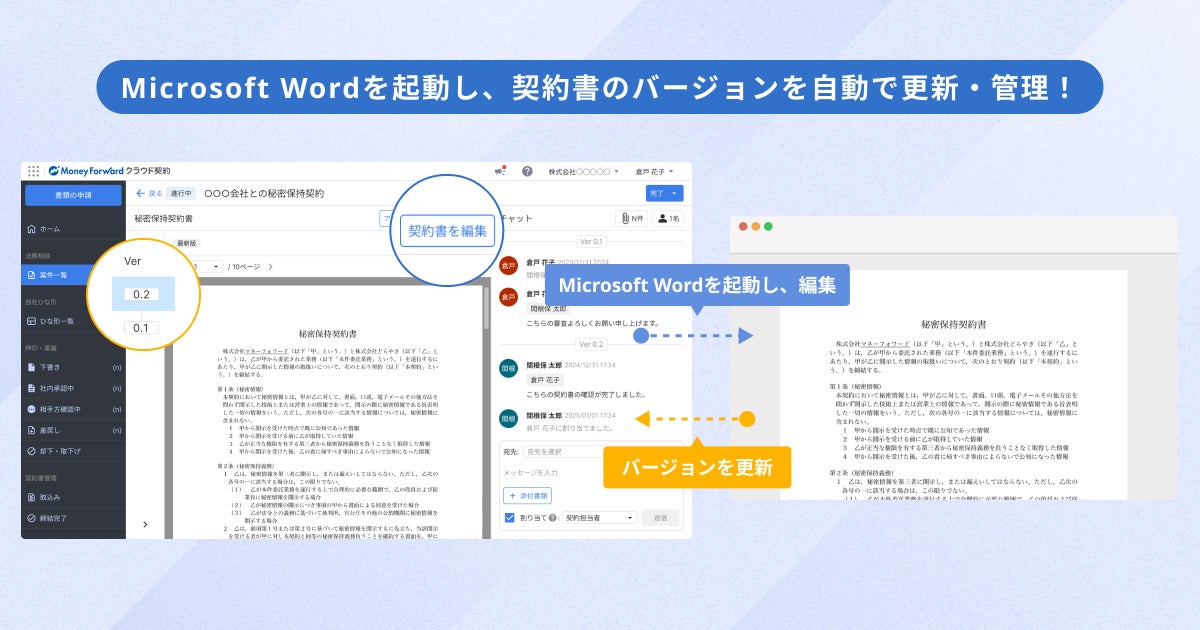The height and width of the screenshot is (630, 1200).
Task: Open the 契約担当者 assignee dropdown
Action: click(x=600, y=518)
